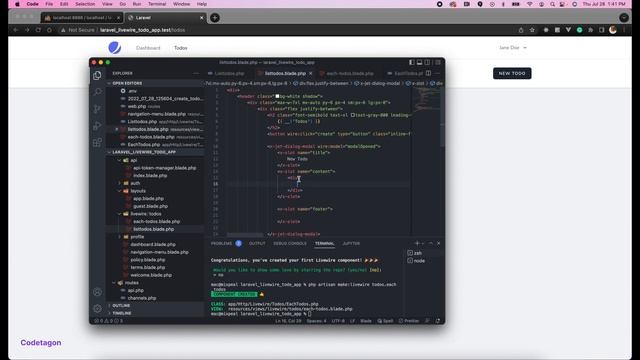The width and height of the screenshot is (640, 360).
Task: Switch to the Debug Console tab
Action: click(x=290, y=243)
